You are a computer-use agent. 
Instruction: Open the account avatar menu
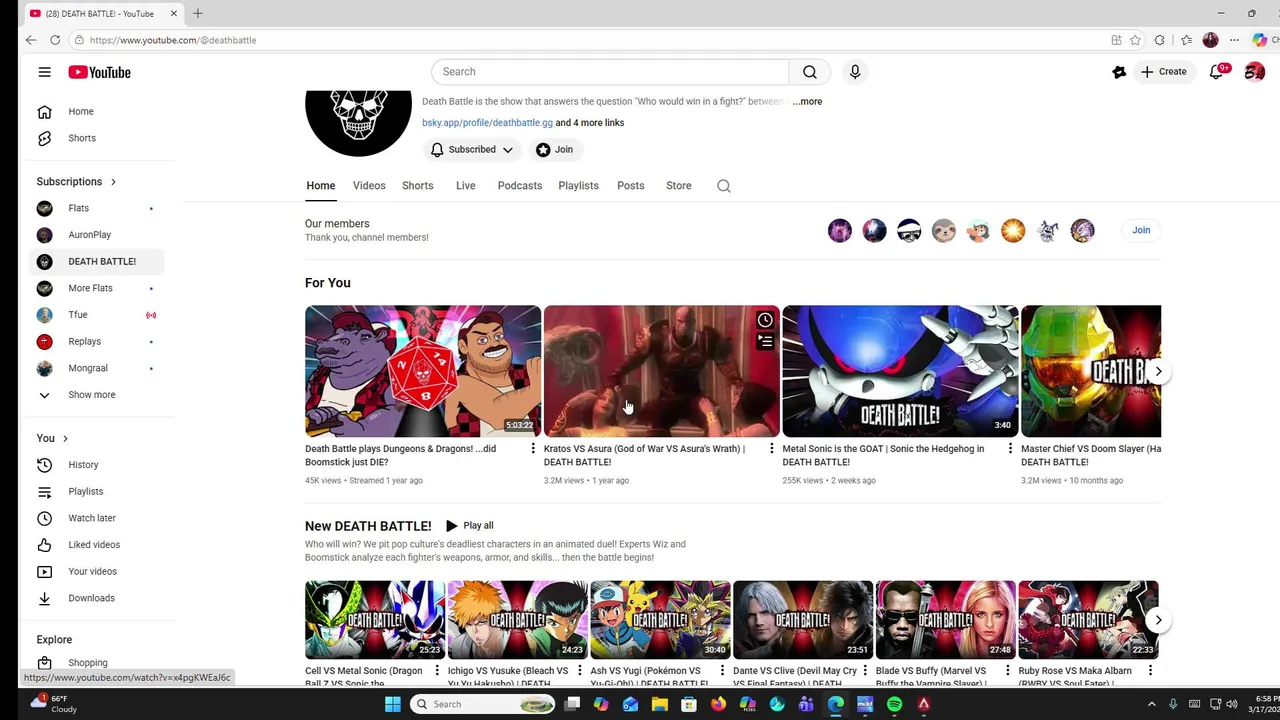[1254, 72]
